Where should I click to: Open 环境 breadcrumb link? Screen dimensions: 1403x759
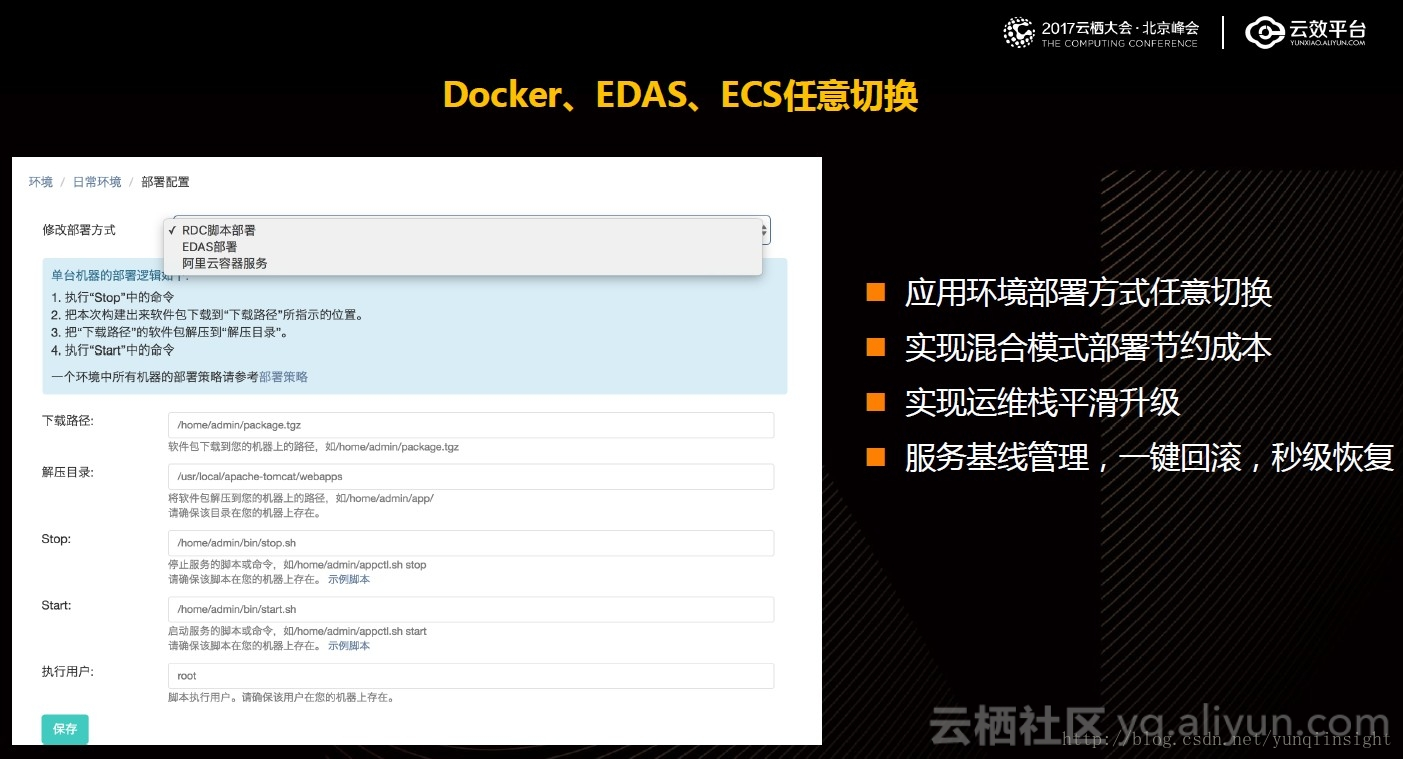[41, 182]
